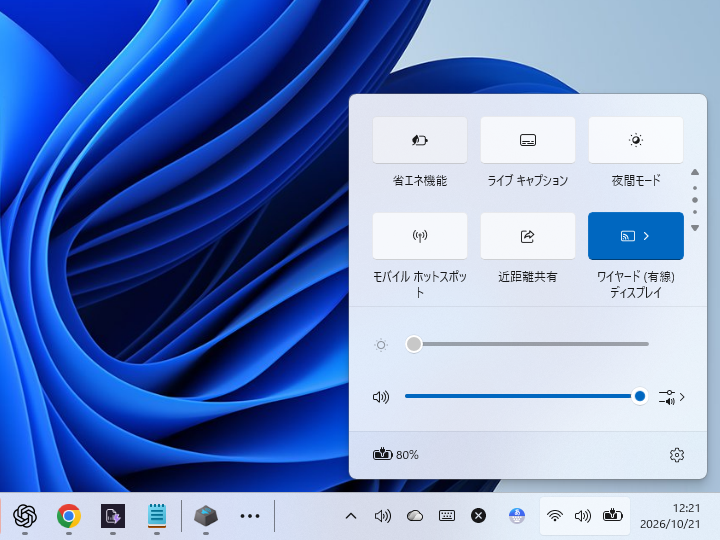Mute via the speaker icon beside volume slider

[381, 397]
